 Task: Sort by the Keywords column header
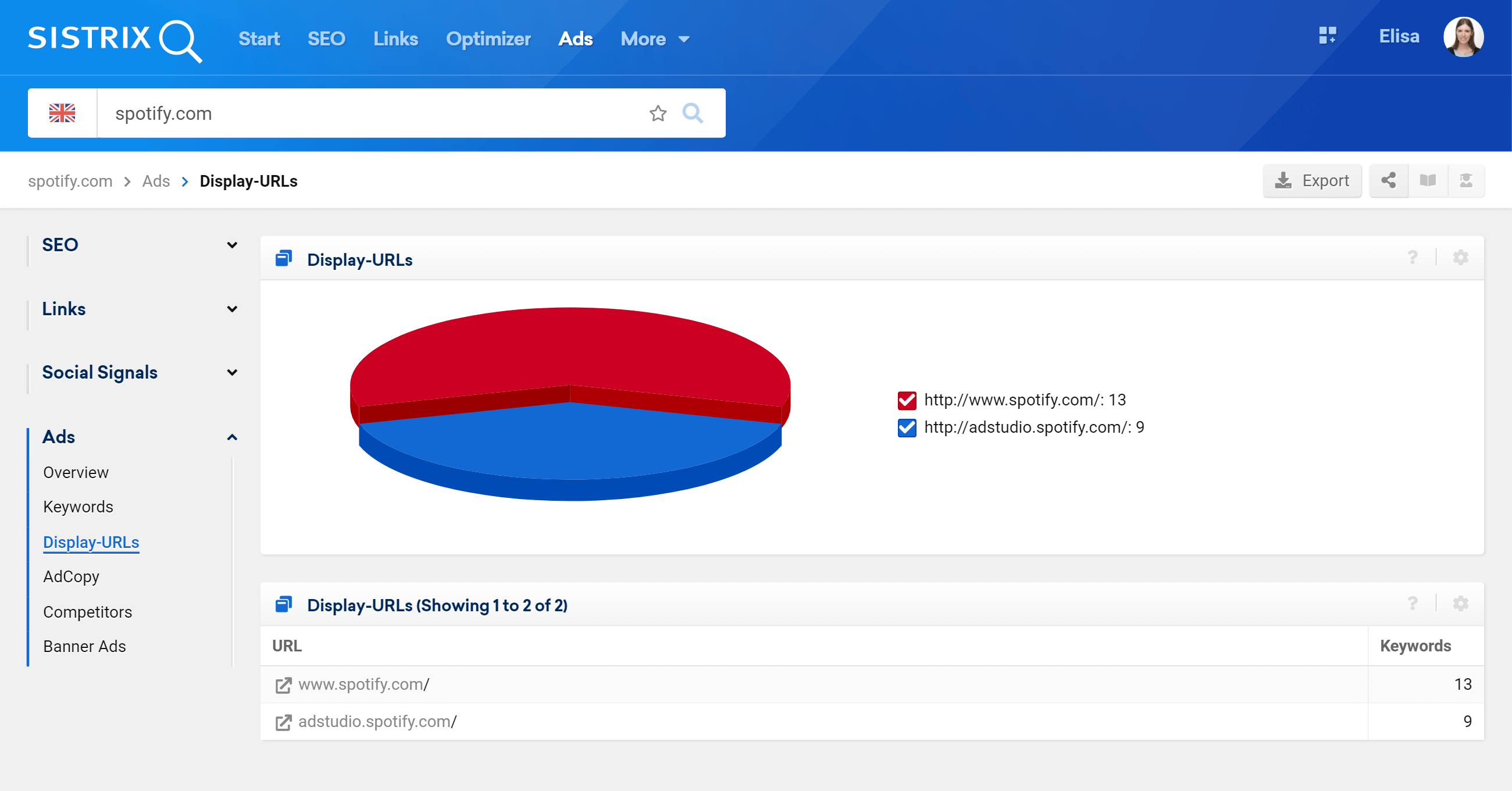tap(1415, 646)
